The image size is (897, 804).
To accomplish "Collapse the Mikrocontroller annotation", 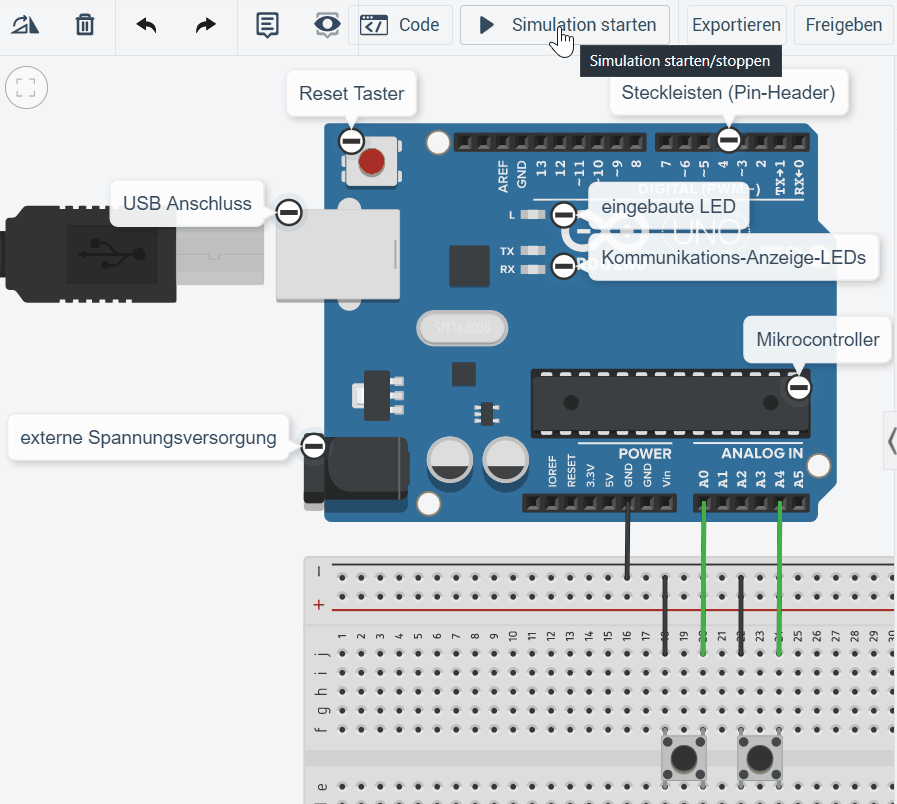I will (800, 385).
